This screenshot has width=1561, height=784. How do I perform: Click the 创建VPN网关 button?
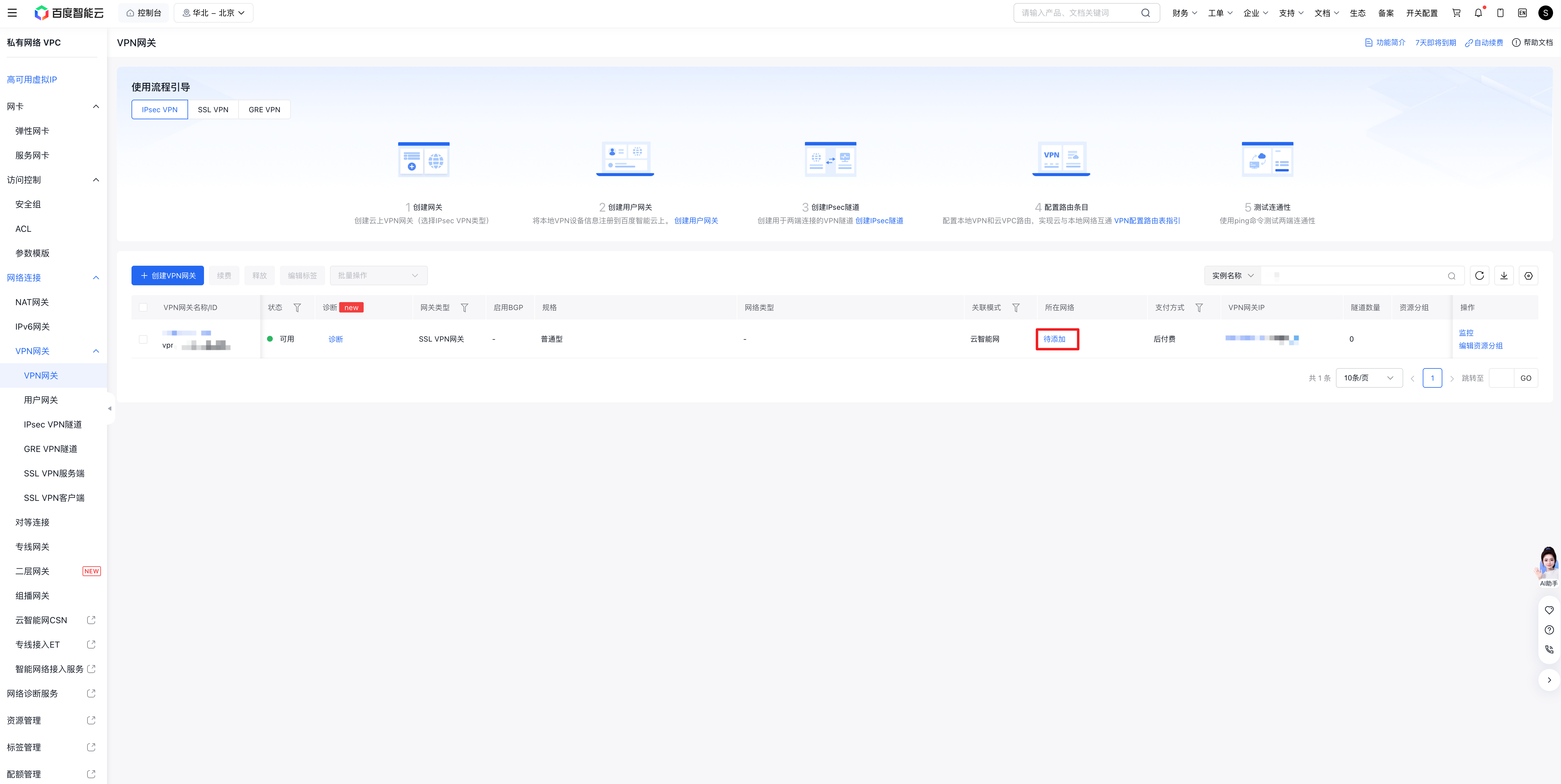click(168, 276)
